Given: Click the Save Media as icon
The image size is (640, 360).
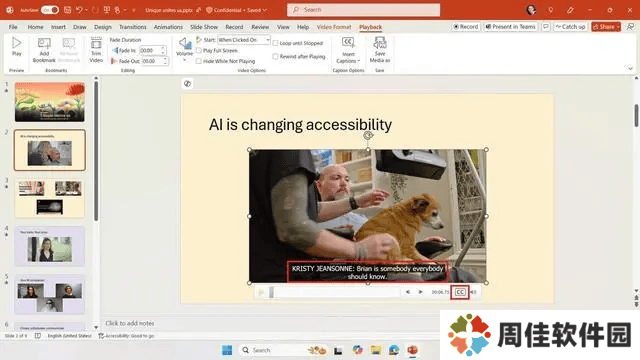Looking at the screenshot, I should (x=380, y=42).
